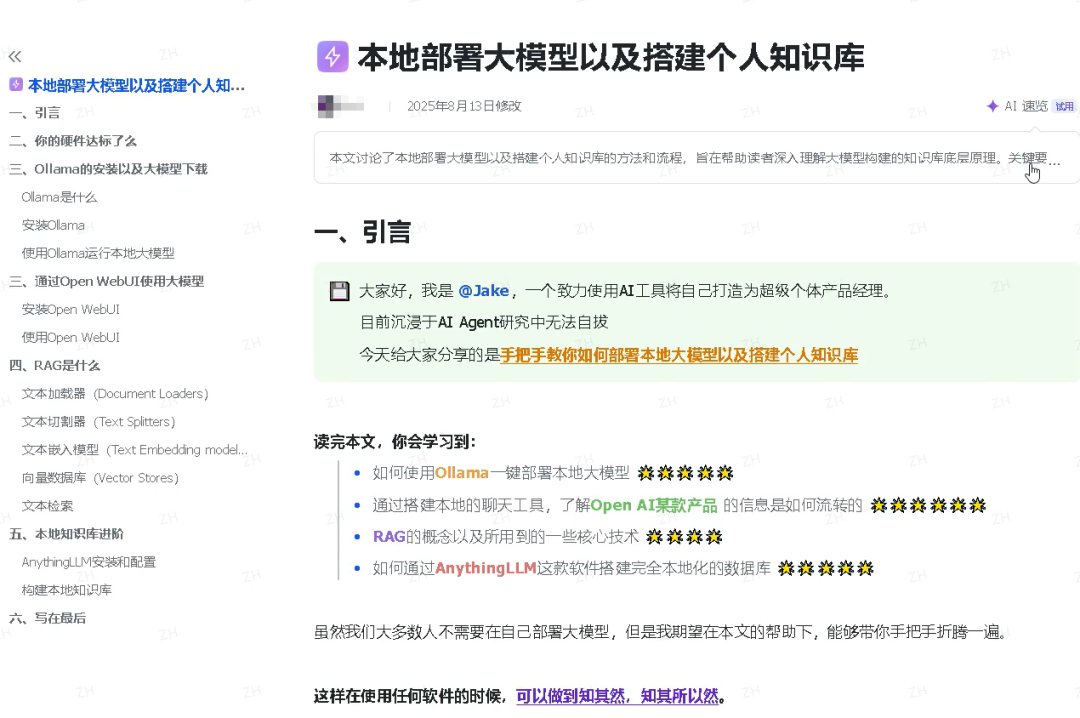Image resolution: width=1080 pixels, height=718 pixels.
Task: Go to 二、你的硬件达标了么 section
Action: 73,141
